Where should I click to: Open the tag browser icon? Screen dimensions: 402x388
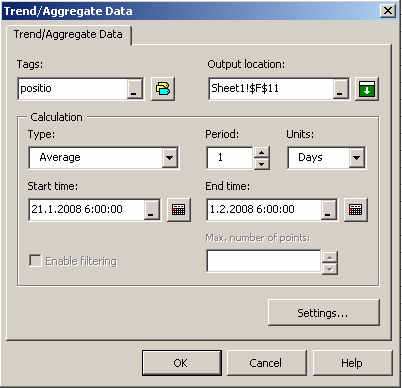coord(163,89)
